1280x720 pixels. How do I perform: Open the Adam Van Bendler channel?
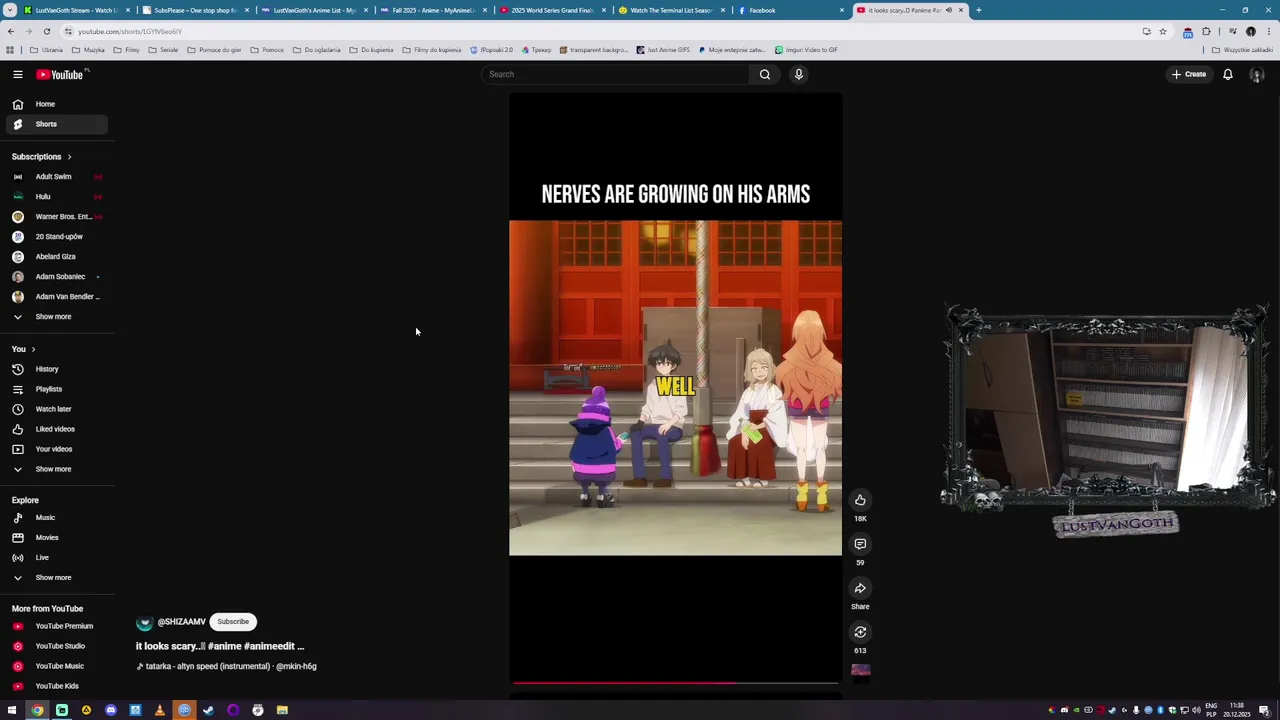(x=56, y=297)
